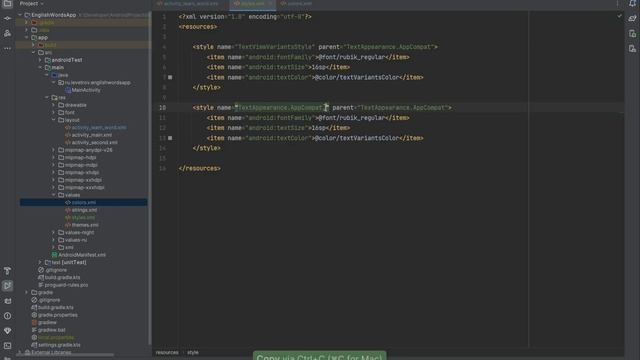Select strings.xml in the values folder

(x=84, y=210)
